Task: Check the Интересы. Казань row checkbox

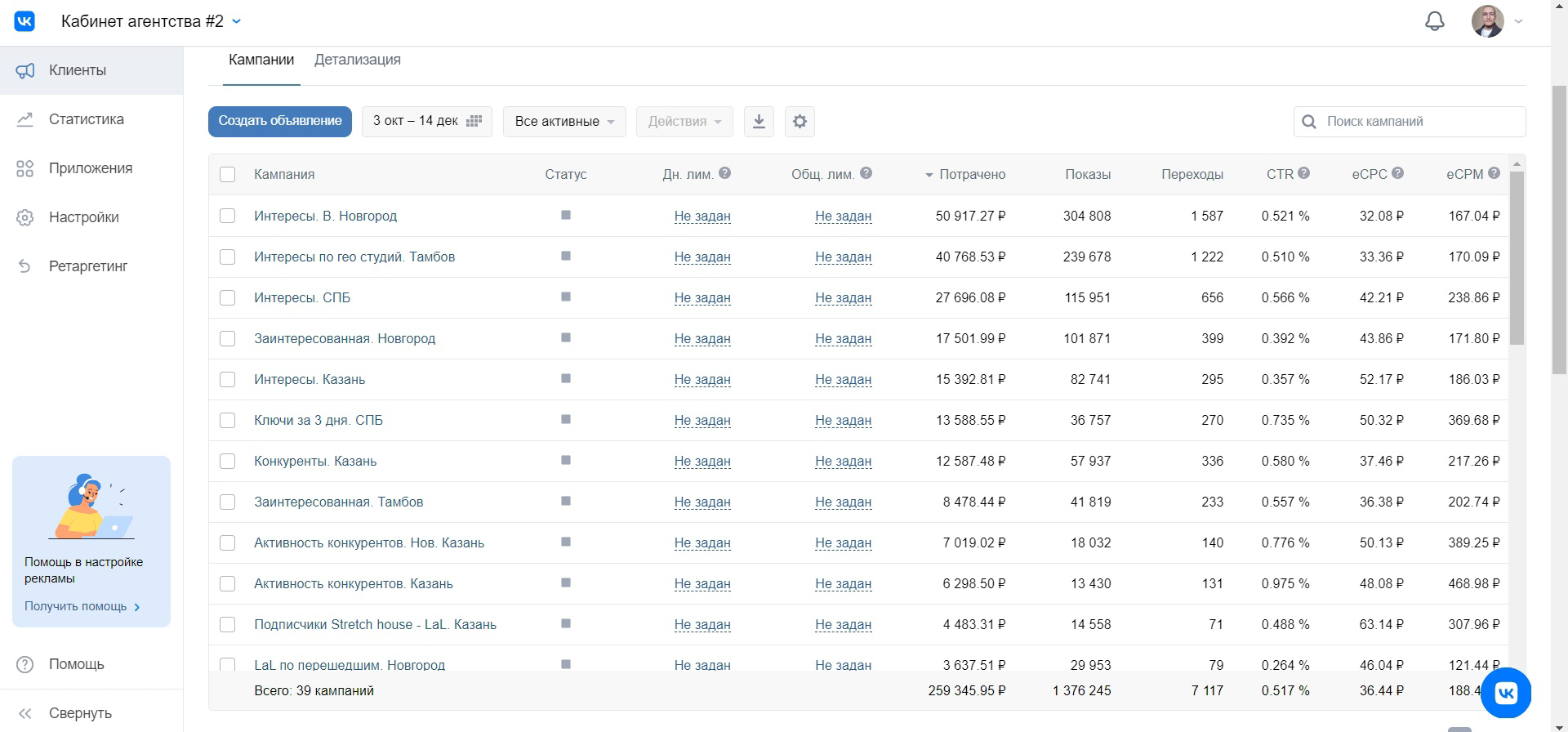Action: coord(228,379)
